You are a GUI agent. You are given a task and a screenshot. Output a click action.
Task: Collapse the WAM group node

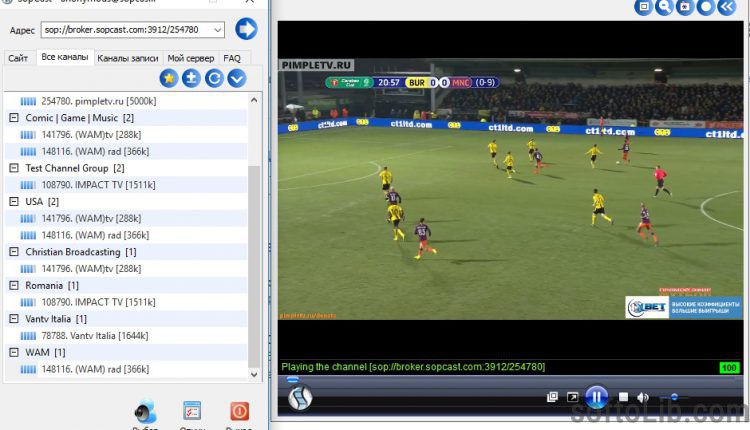14,352
